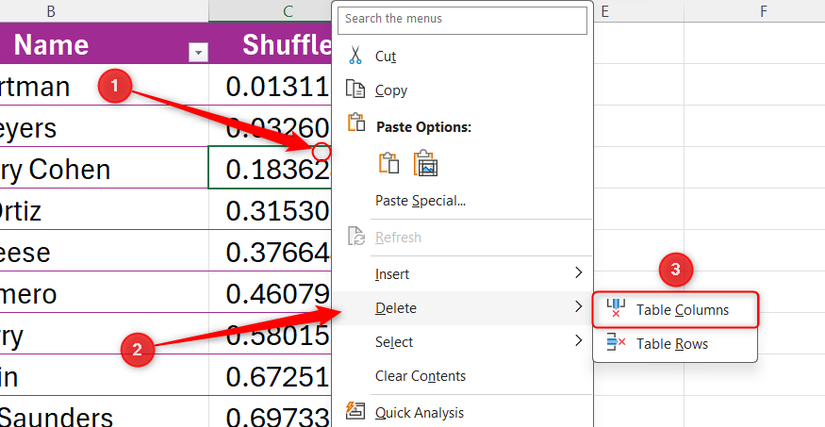Expand the Insert submenu arrow
This screenshot has width=825, height=427.
(x=579, y=273)
